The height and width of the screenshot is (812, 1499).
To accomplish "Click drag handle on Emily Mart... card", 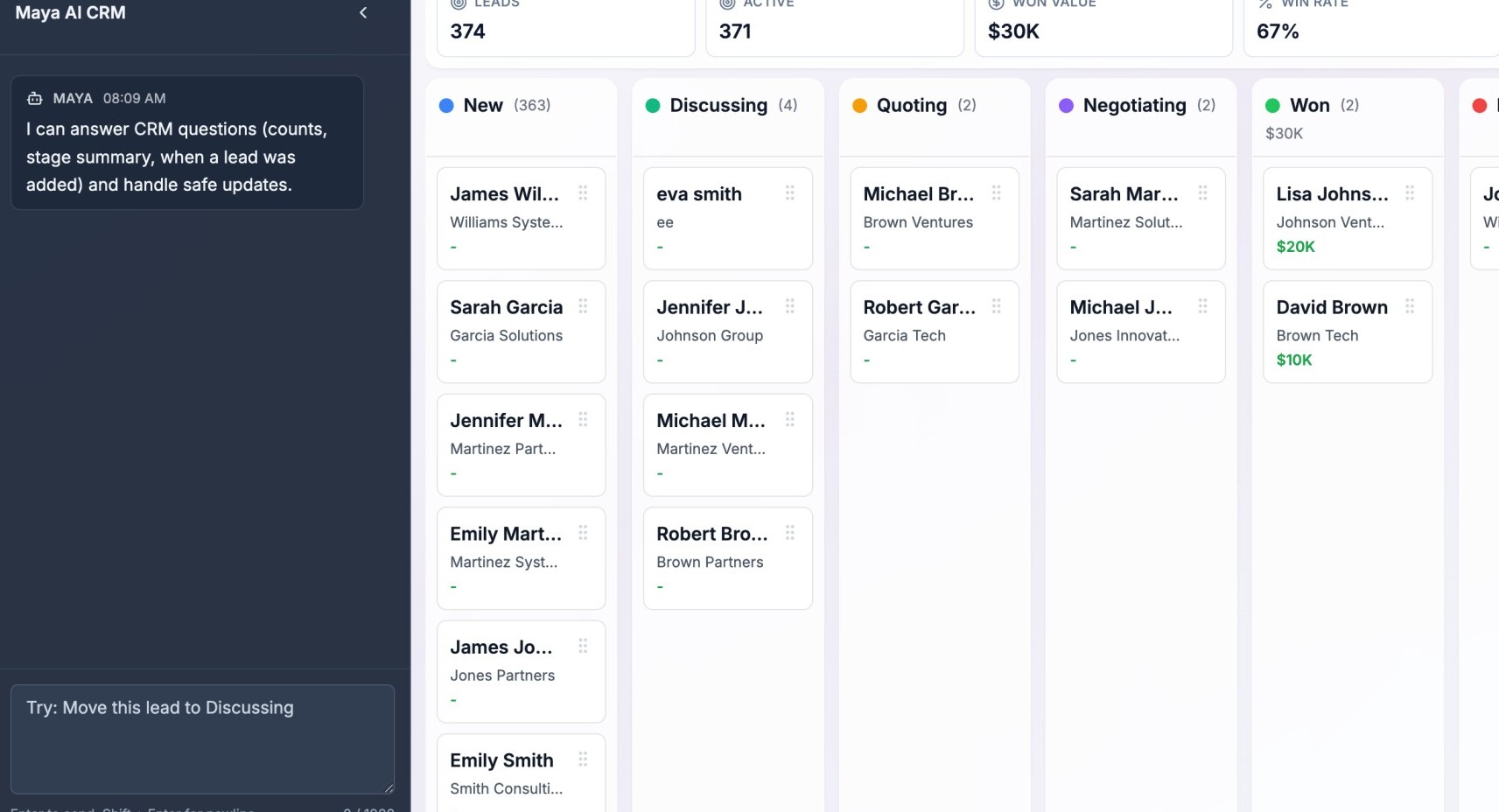I will [x=583, y=533].
